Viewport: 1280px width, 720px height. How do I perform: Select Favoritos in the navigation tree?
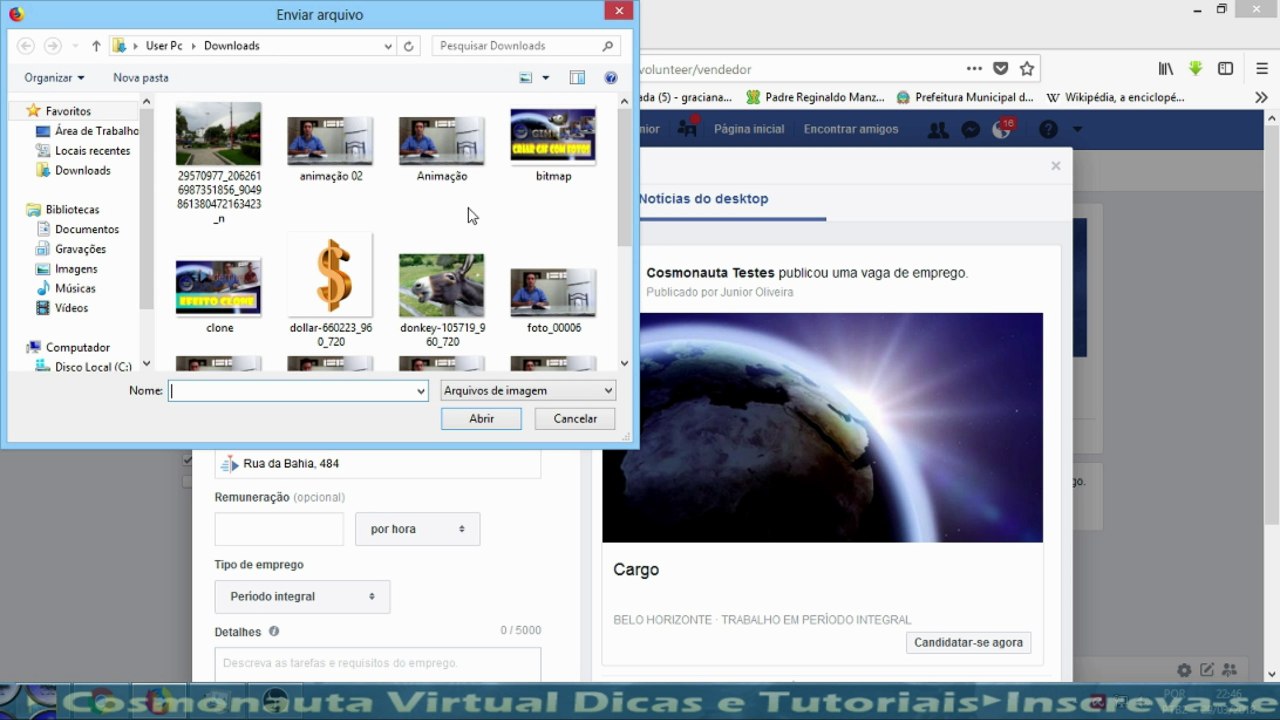click(x=68, y=111)
